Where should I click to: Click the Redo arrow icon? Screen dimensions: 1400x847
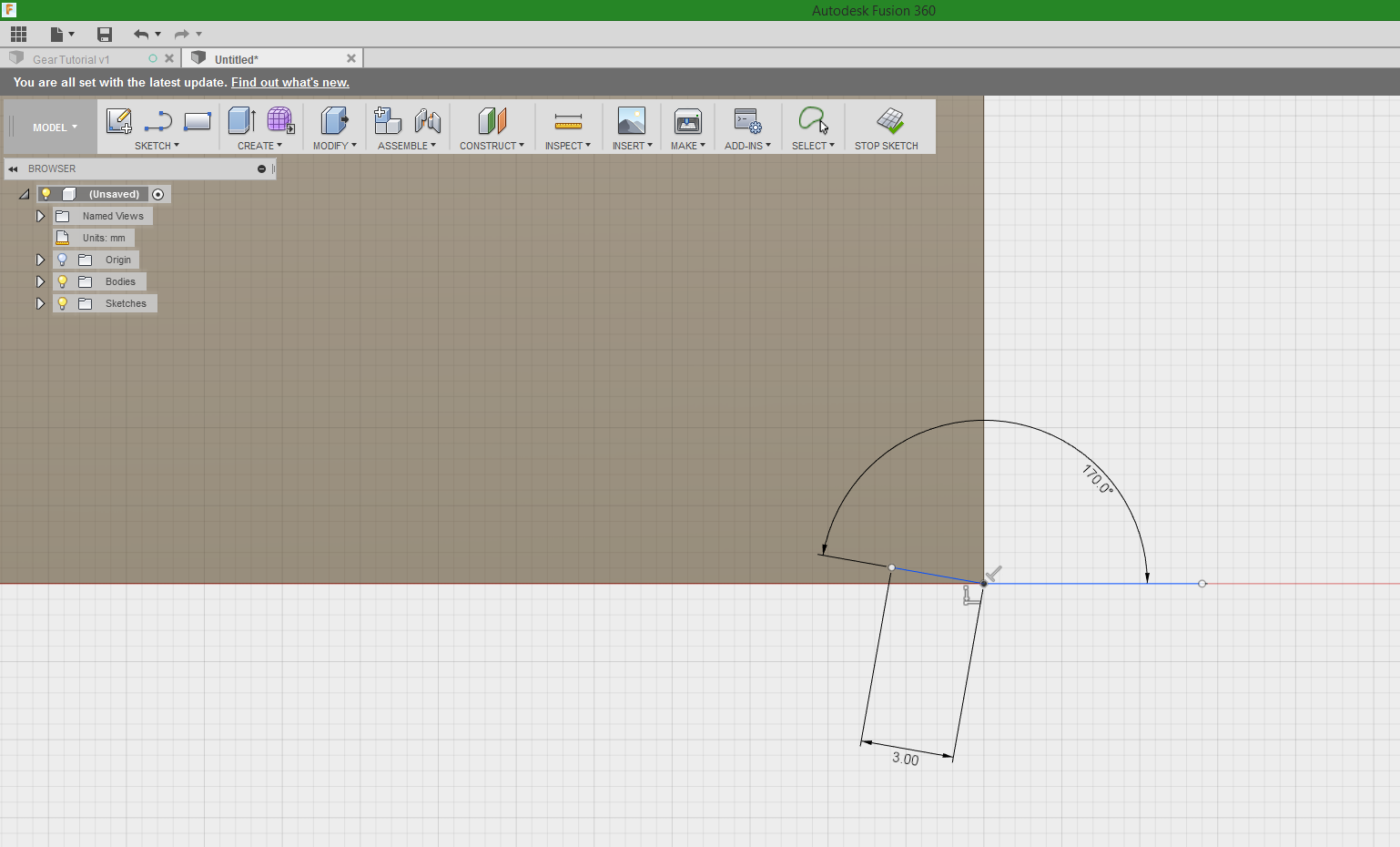tap(182, 35)
